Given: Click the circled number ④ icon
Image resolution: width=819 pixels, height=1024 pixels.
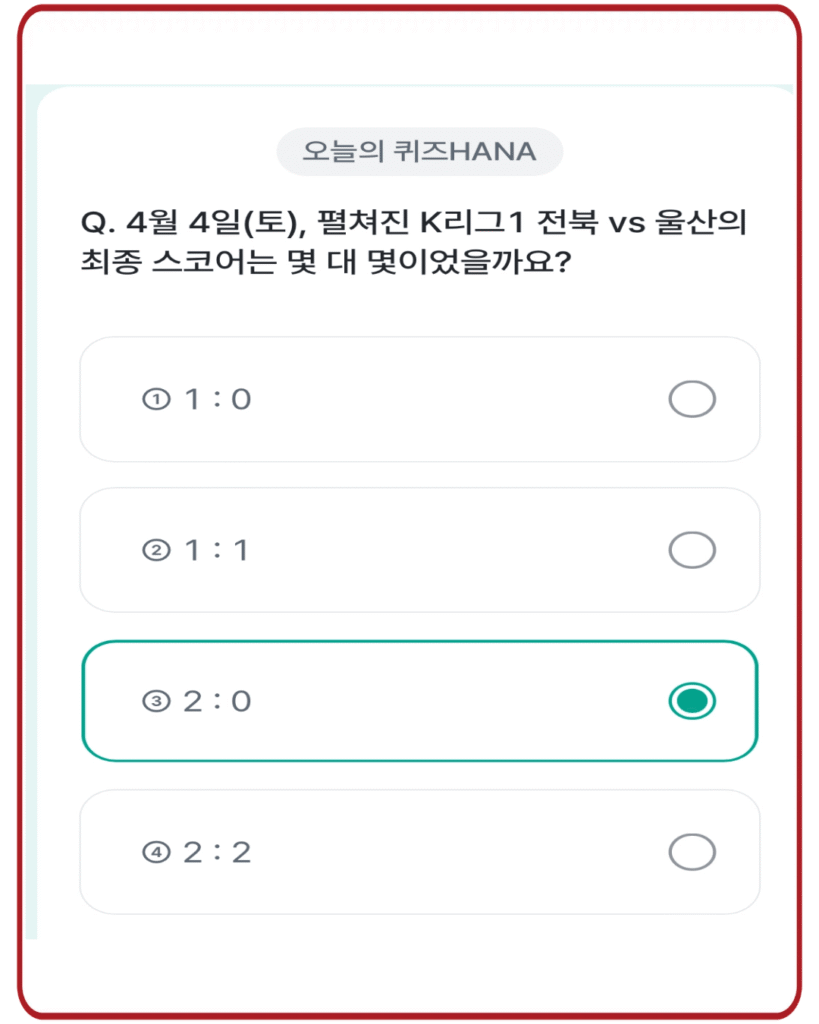Looking at the screenshot, I should (x=155, y=853).
